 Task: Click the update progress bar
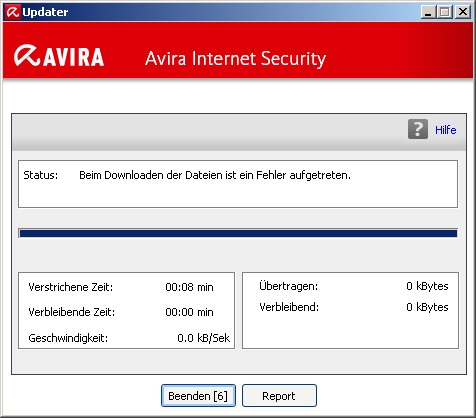(x=238, y=233)
